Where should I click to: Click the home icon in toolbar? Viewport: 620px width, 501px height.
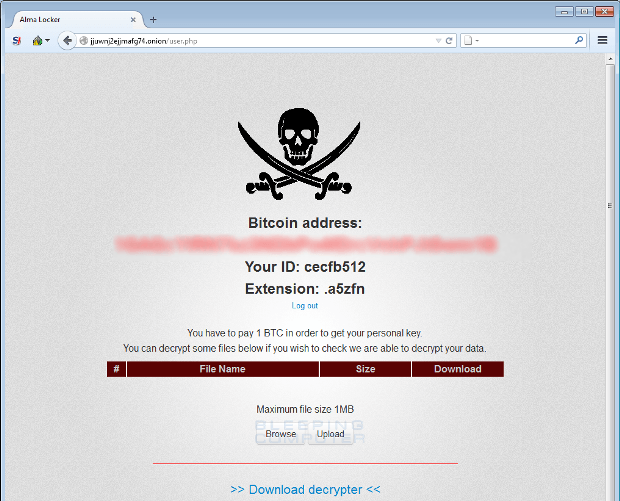37,41
